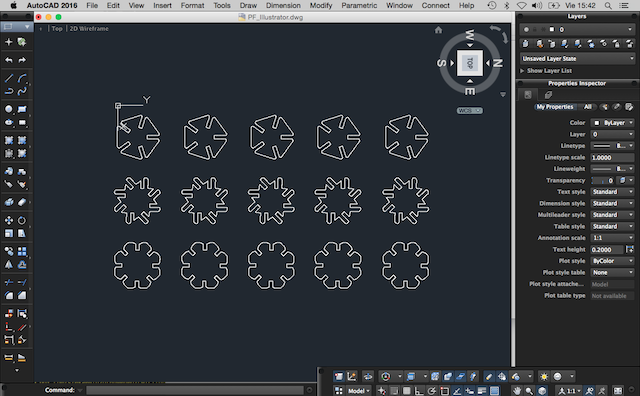This screenshot has width=640, height=396.
Task: Click the TOP face of ViewCube
Action: click(x=470, y=63)
